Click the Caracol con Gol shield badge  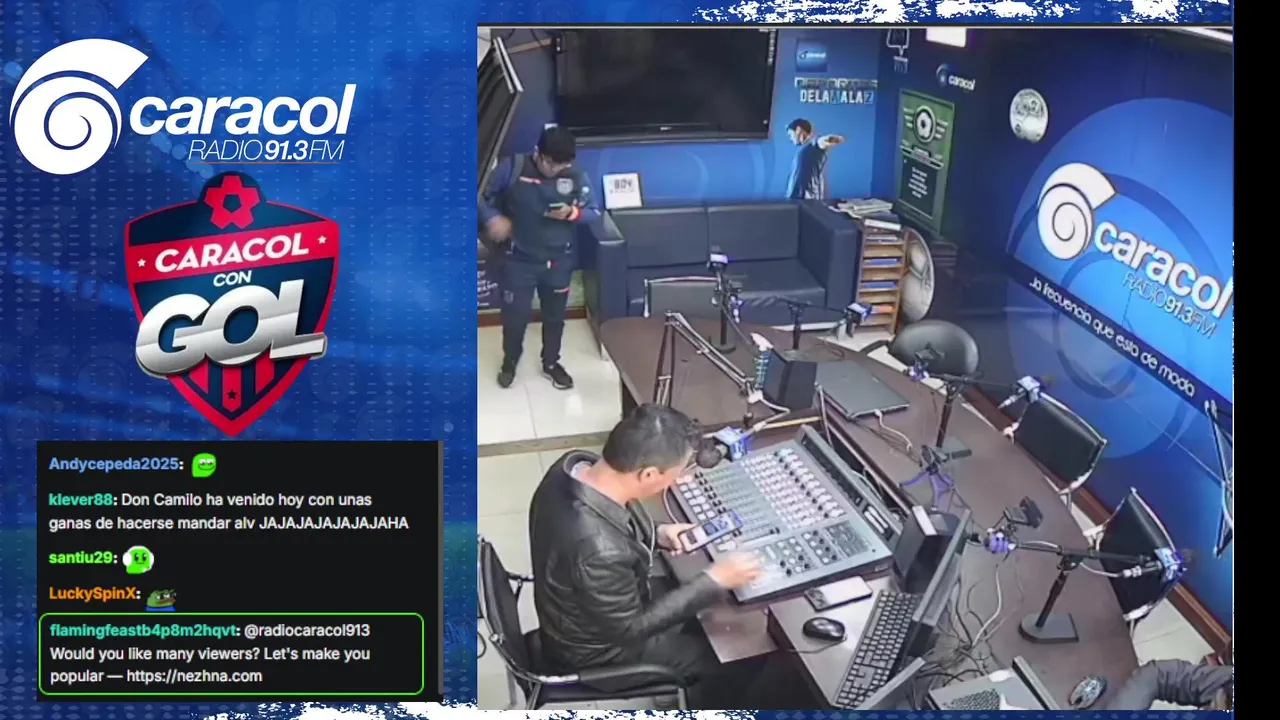coord(231,304)
